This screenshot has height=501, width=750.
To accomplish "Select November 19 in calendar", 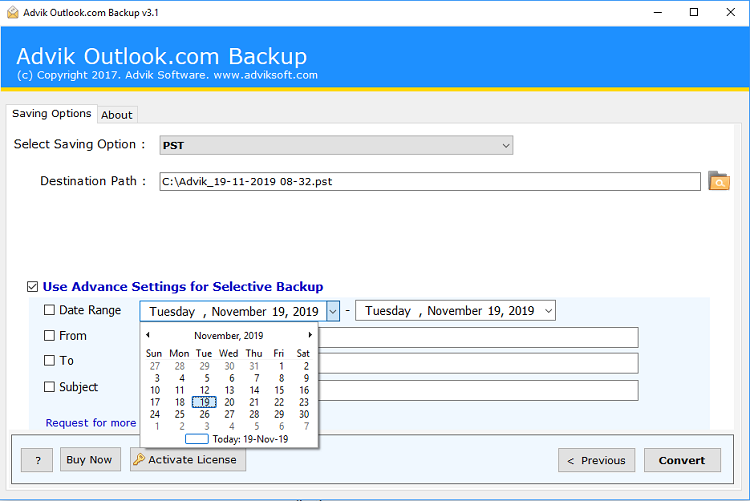I will 204,402.
